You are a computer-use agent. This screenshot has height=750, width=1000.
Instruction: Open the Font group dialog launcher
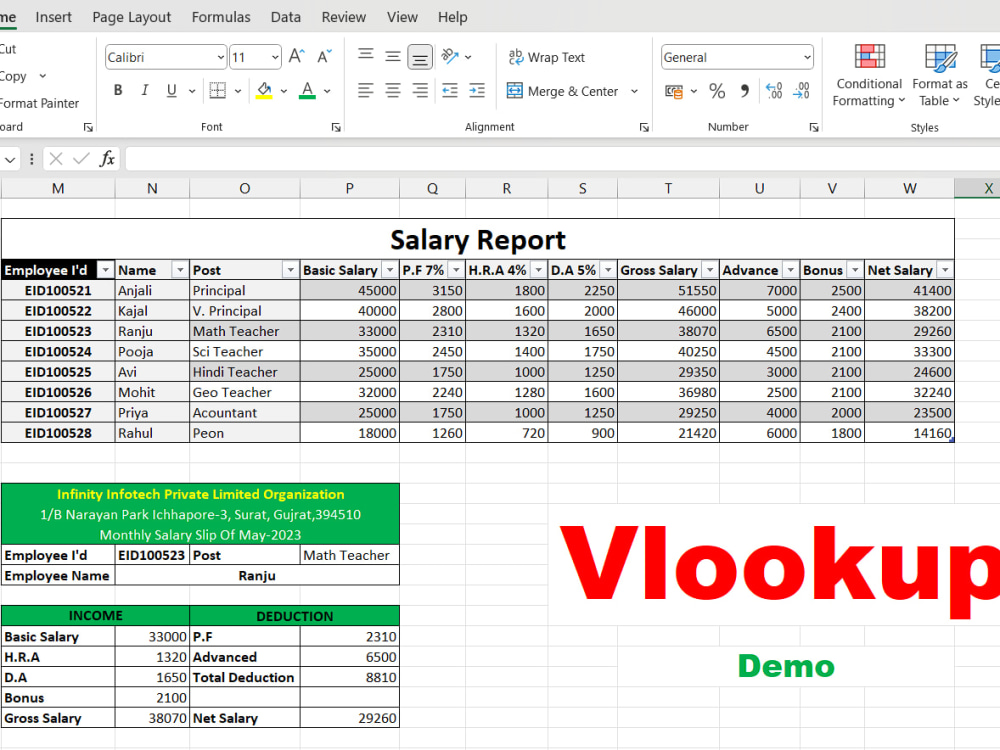334,126
